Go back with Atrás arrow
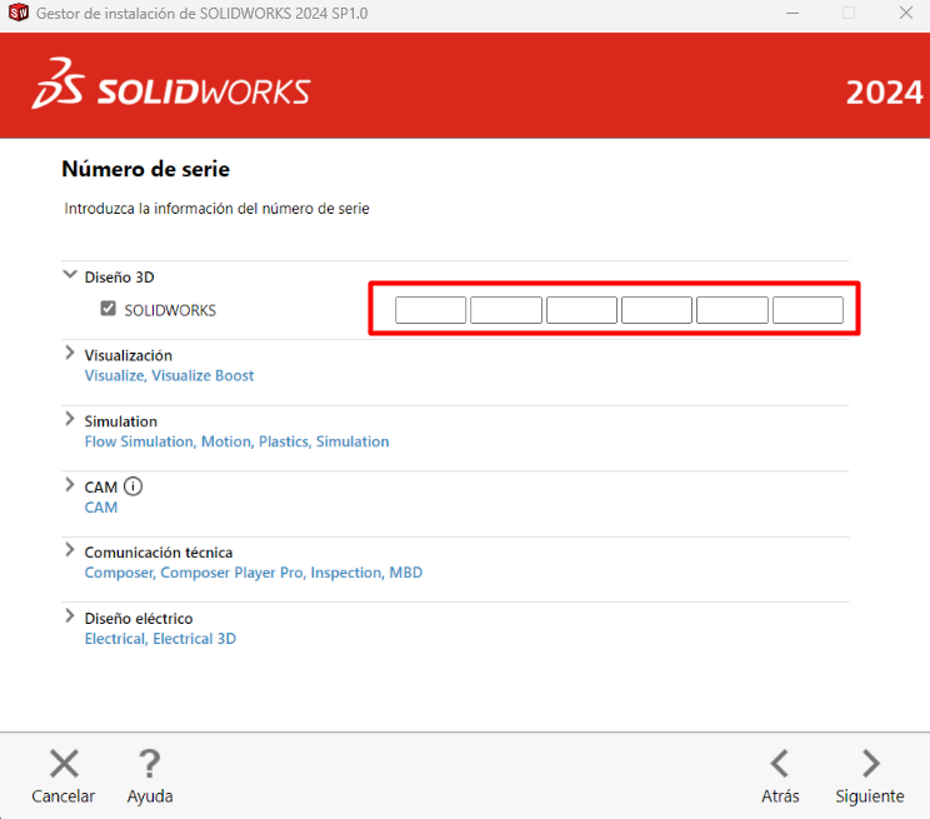930x819 pixels. pyautogui.click(x=780, y=763)
